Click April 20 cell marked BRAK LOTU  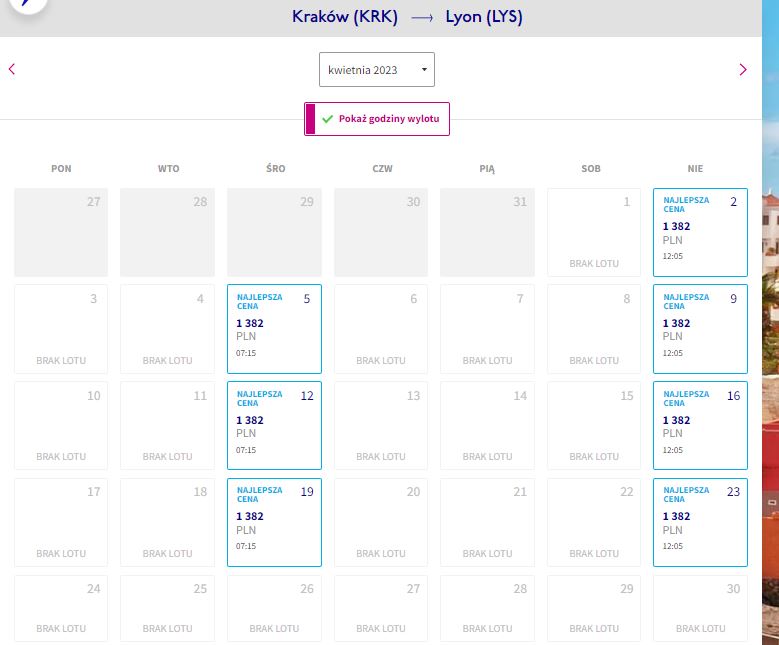click(x=381, y=522)
